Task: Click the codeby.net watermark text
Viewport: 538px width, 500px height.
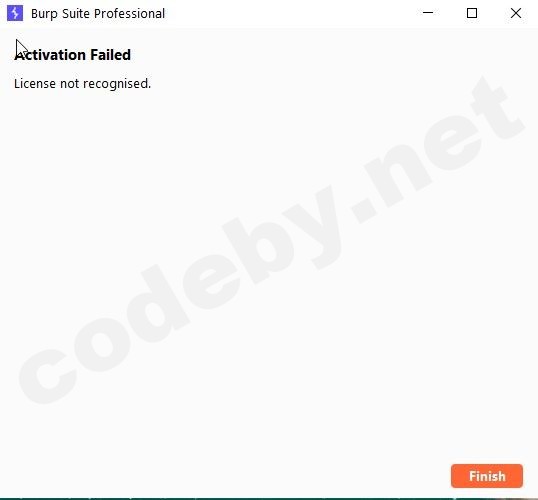Action: pos(271,240)
